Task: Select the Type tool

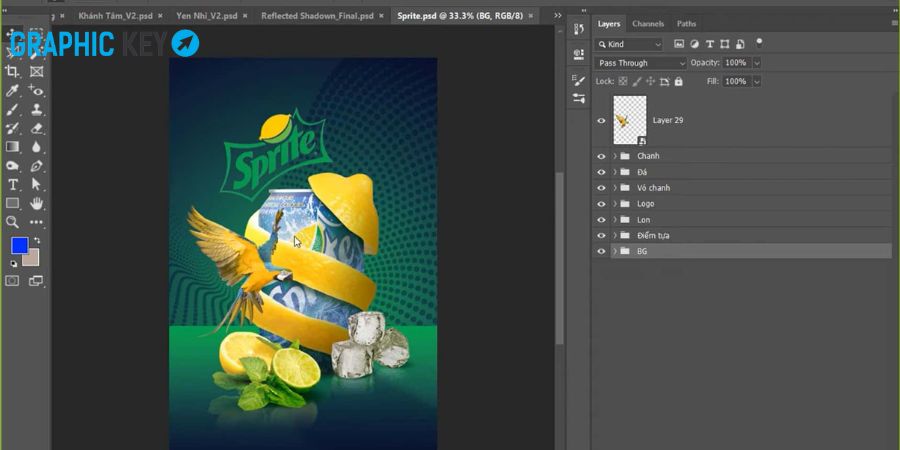Action: click(12, 184)
